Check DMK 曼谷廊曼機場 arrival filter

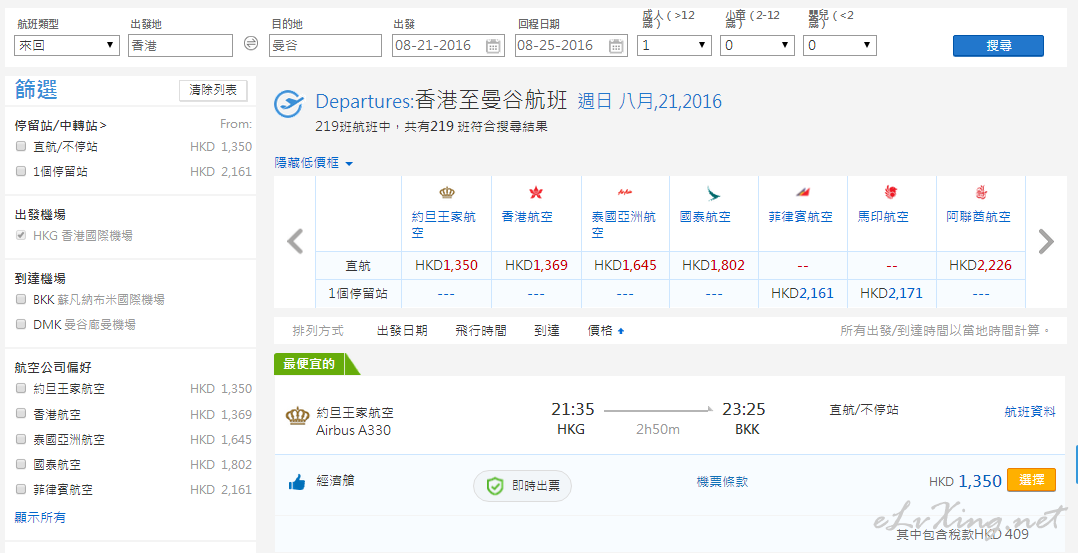pyautogui.click(x=21, y=323)
